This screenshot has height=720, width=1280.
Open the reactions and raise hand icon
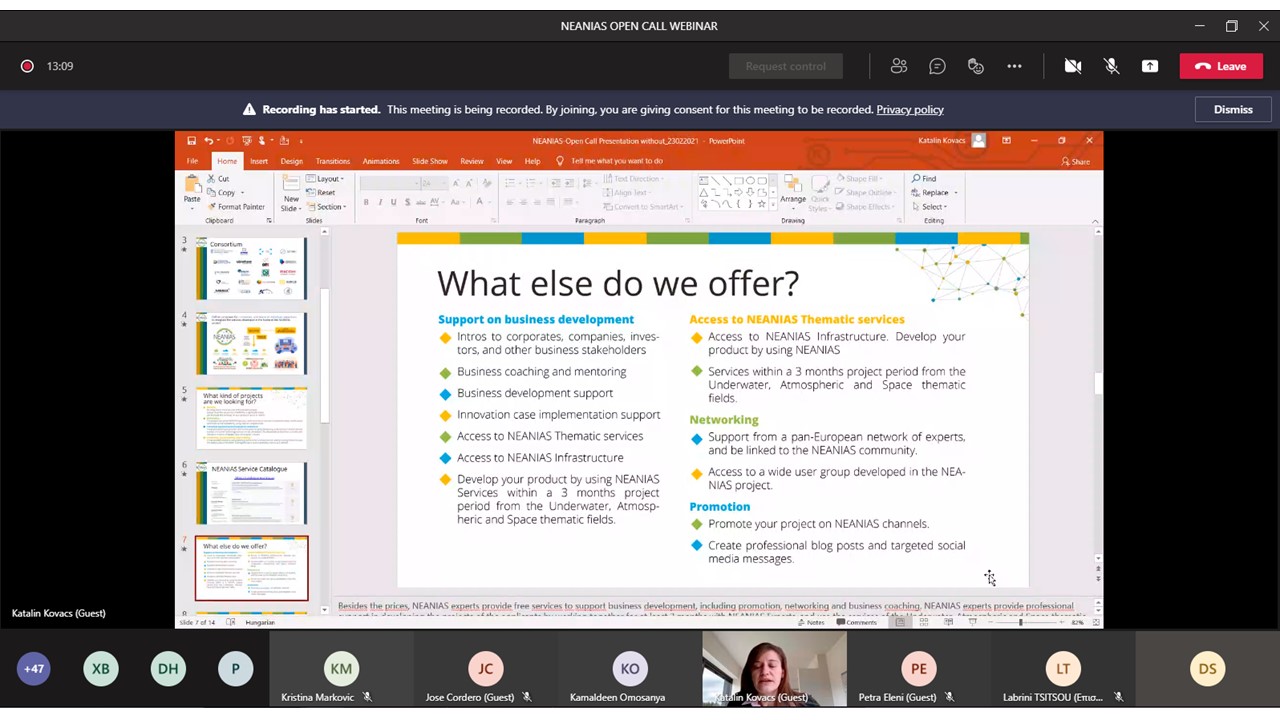(976, 66)
